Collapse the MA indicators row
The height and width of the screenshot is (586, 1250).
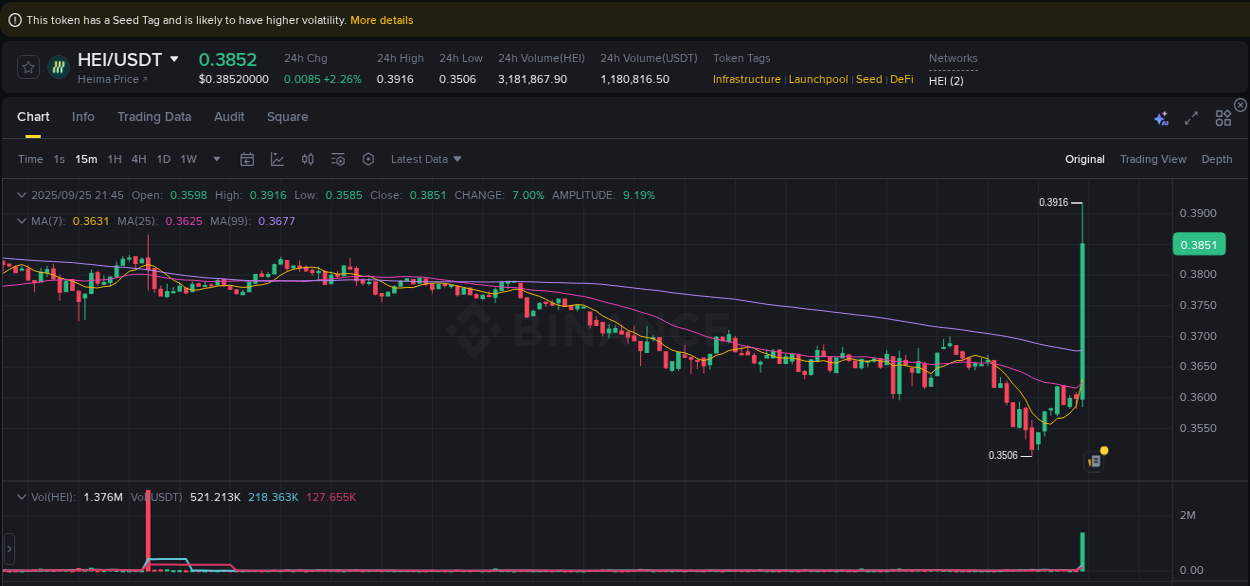pyautogui.click(x=21, y=221)
